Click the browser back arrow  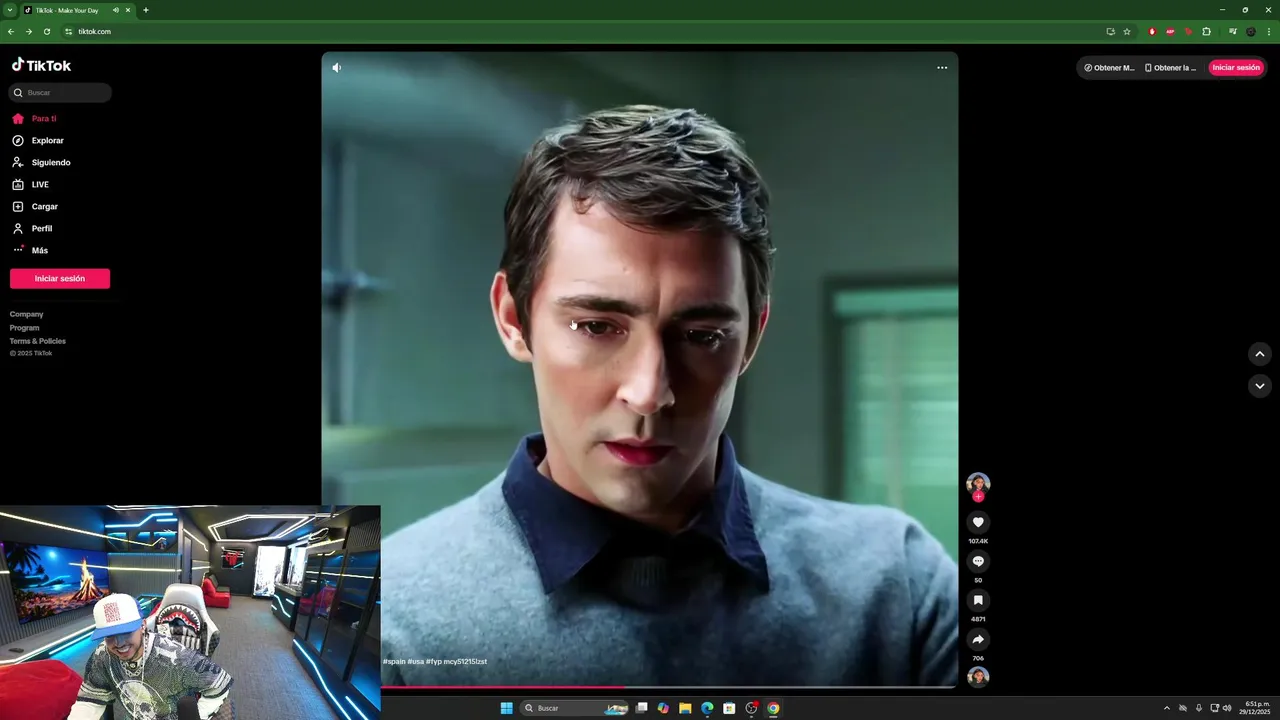11,32
